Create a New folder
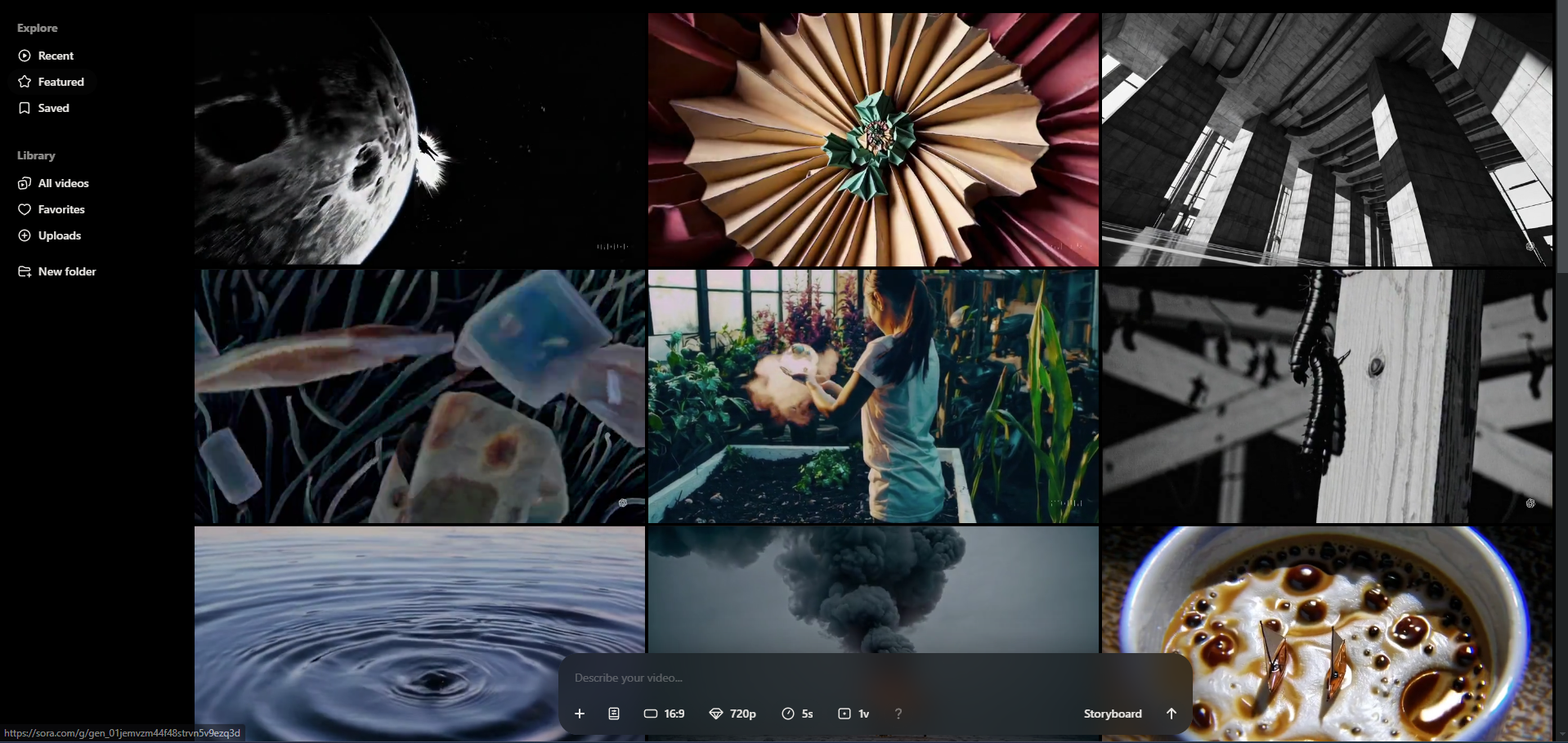This screenshot has width=1568, height=743. pyautogui.click(x=57, y=271)
